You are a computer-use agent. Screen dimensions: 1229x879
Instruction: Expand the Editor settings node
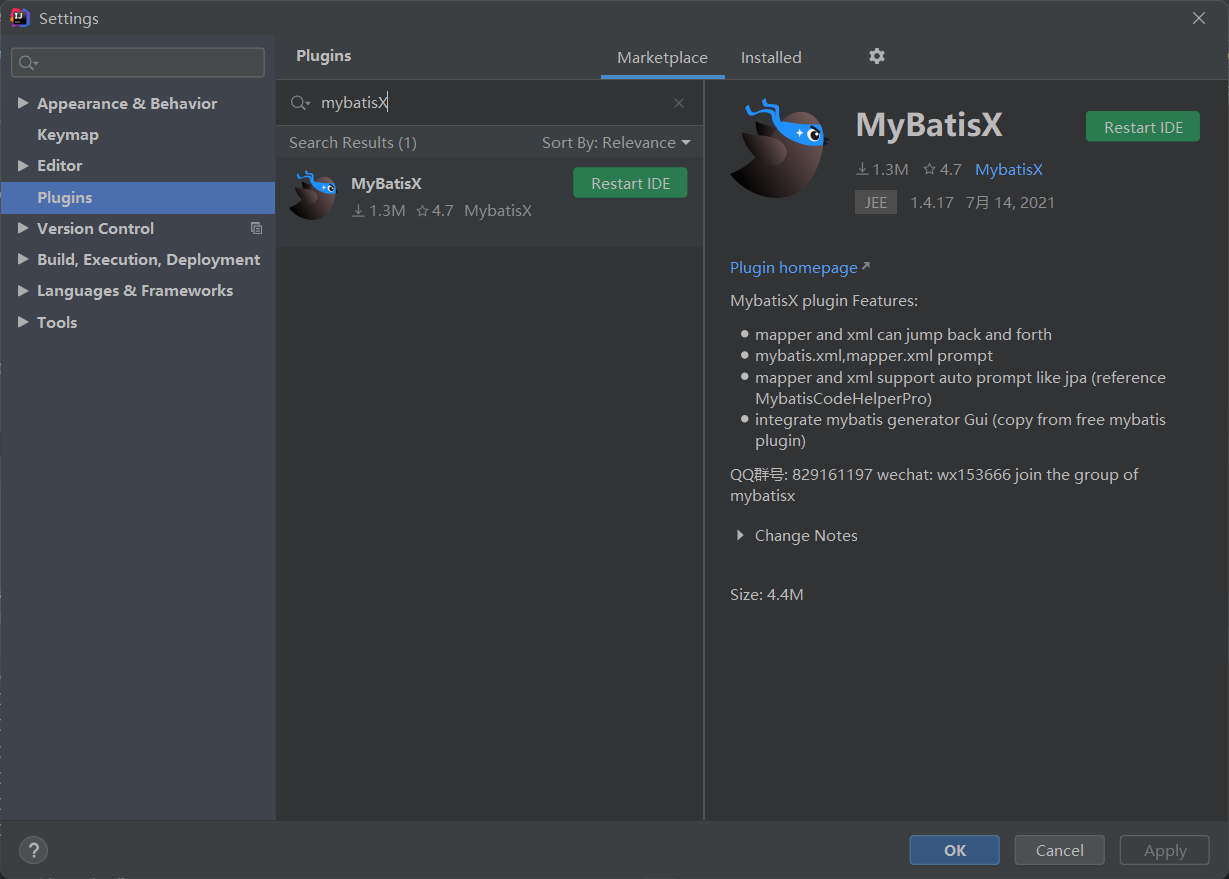click(x=24, y=165)
